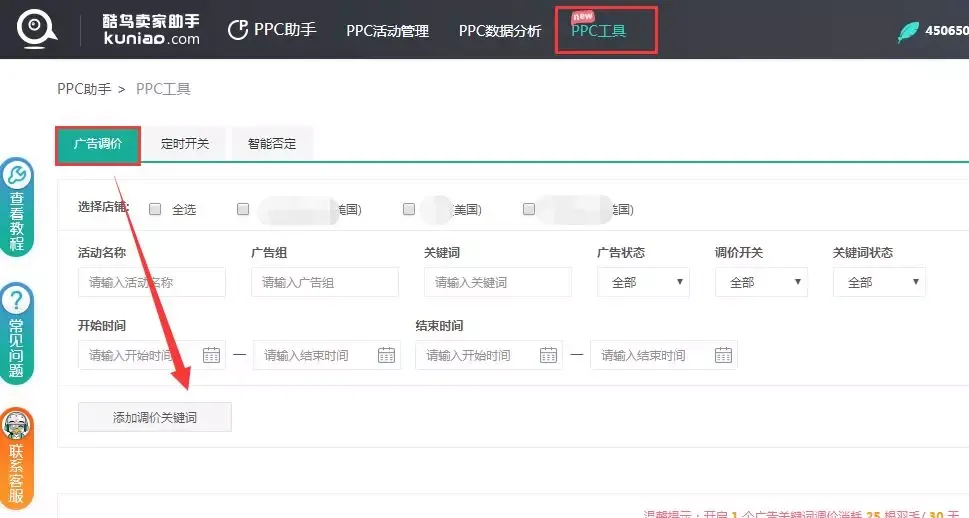Click the Kuniao owl logo icon

pos(36,29)
